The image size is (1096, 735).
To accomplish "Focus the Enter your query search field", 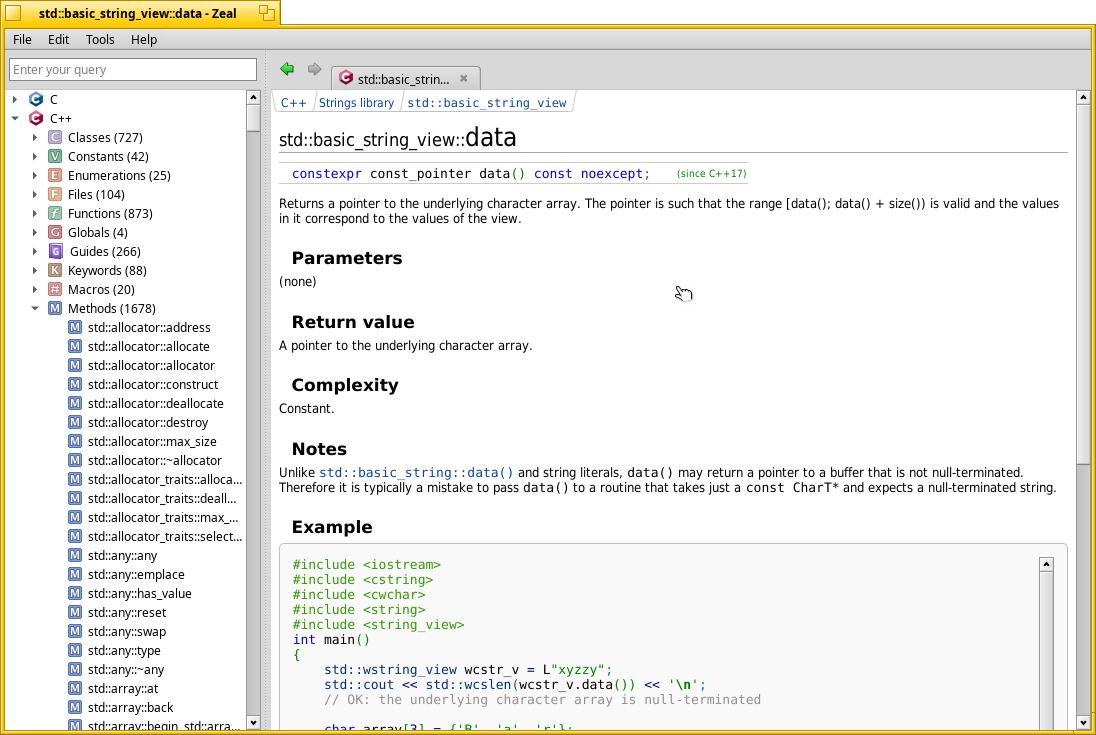I will tap(133, 69).
